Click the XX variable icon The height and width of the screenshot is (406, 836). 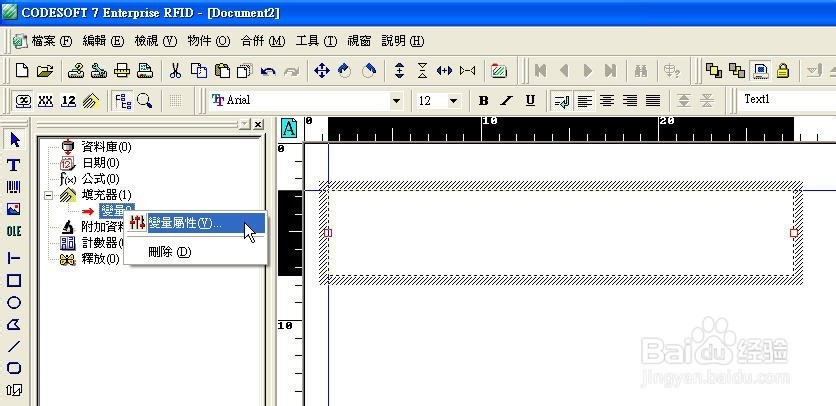45,100
